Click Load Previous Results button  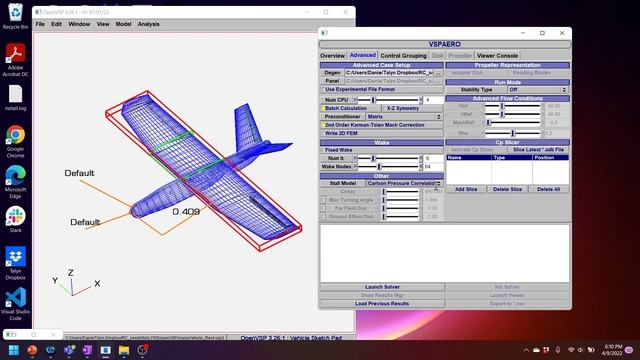[x=382, y=304]
